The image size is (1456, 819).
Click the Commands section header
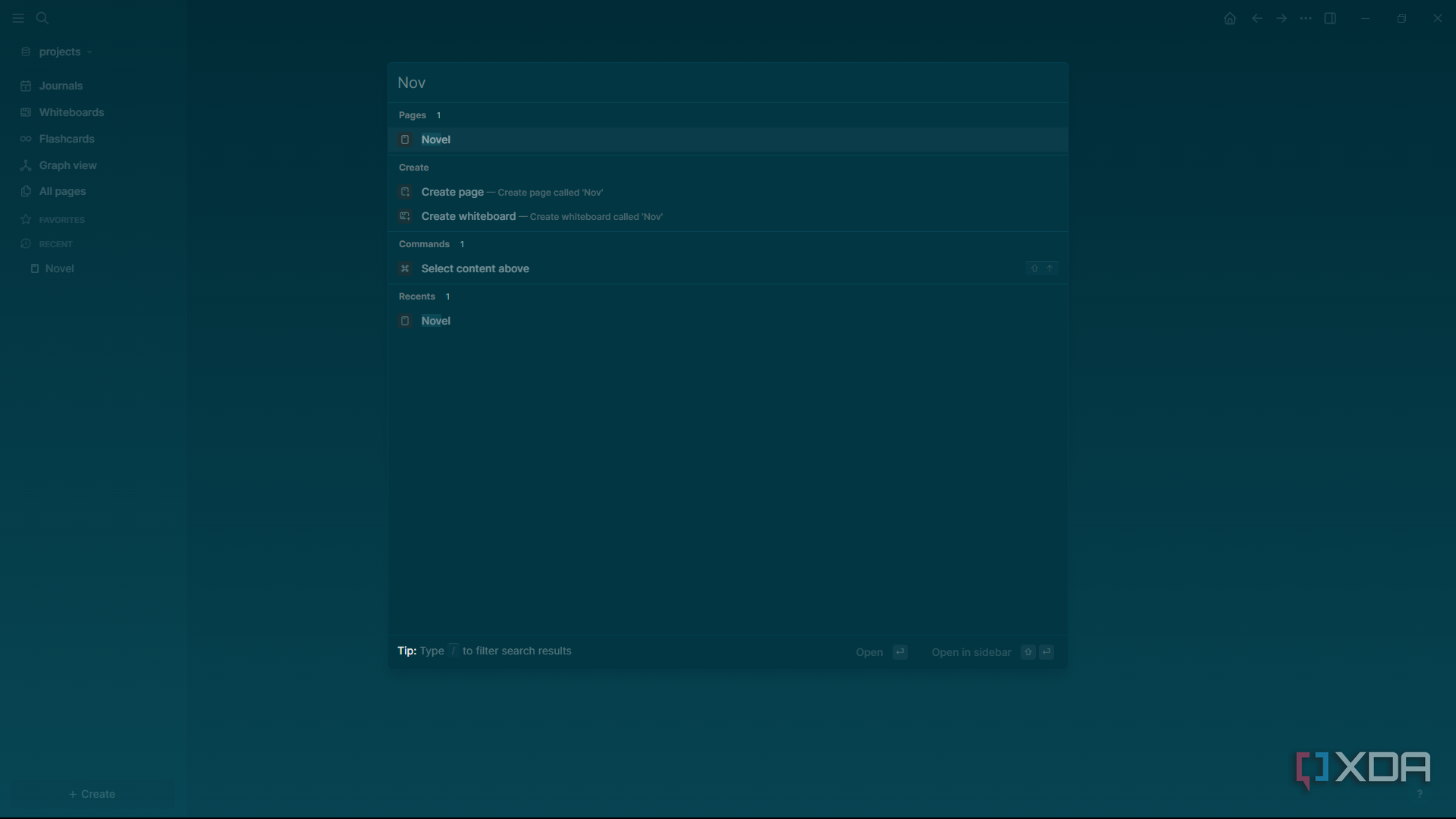pos(424,244)
